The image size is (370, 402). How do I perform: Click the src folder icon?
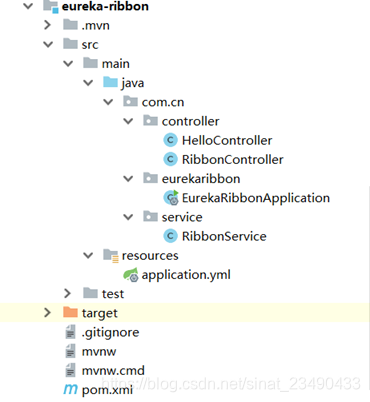[70, 43]
